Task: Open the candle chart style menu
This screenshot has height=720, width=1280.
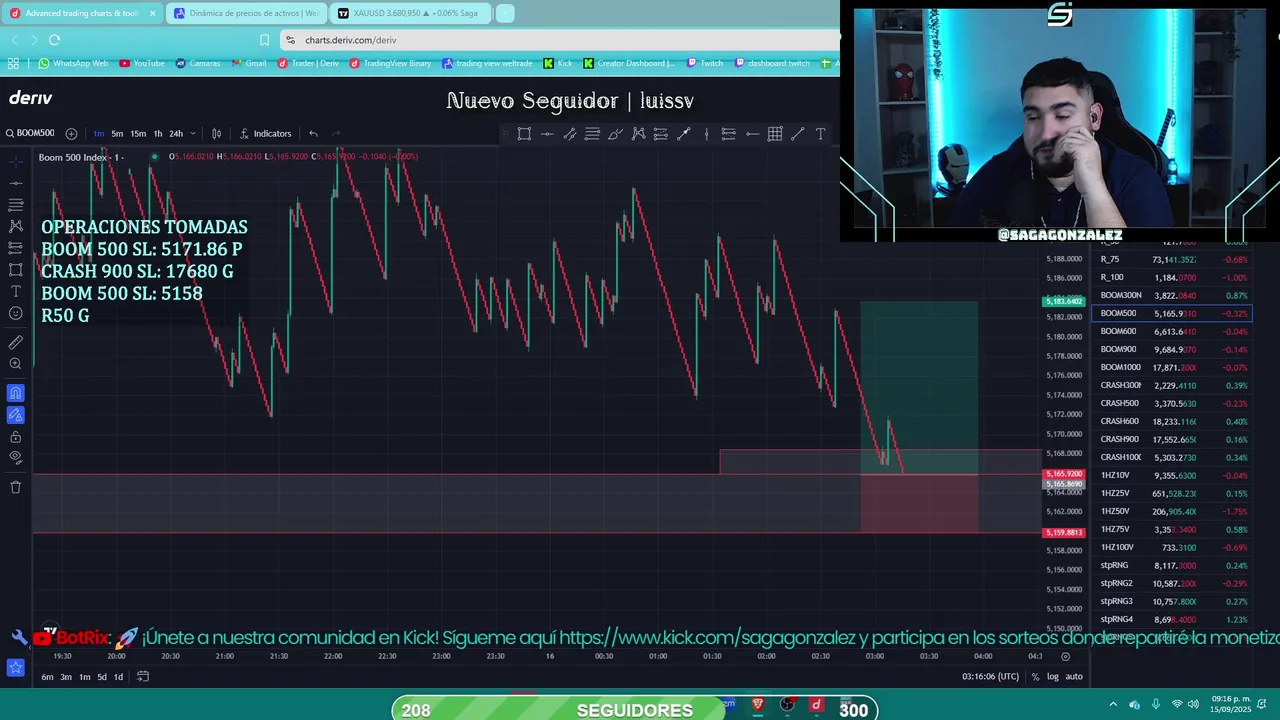Action: (x=216, y=134)
